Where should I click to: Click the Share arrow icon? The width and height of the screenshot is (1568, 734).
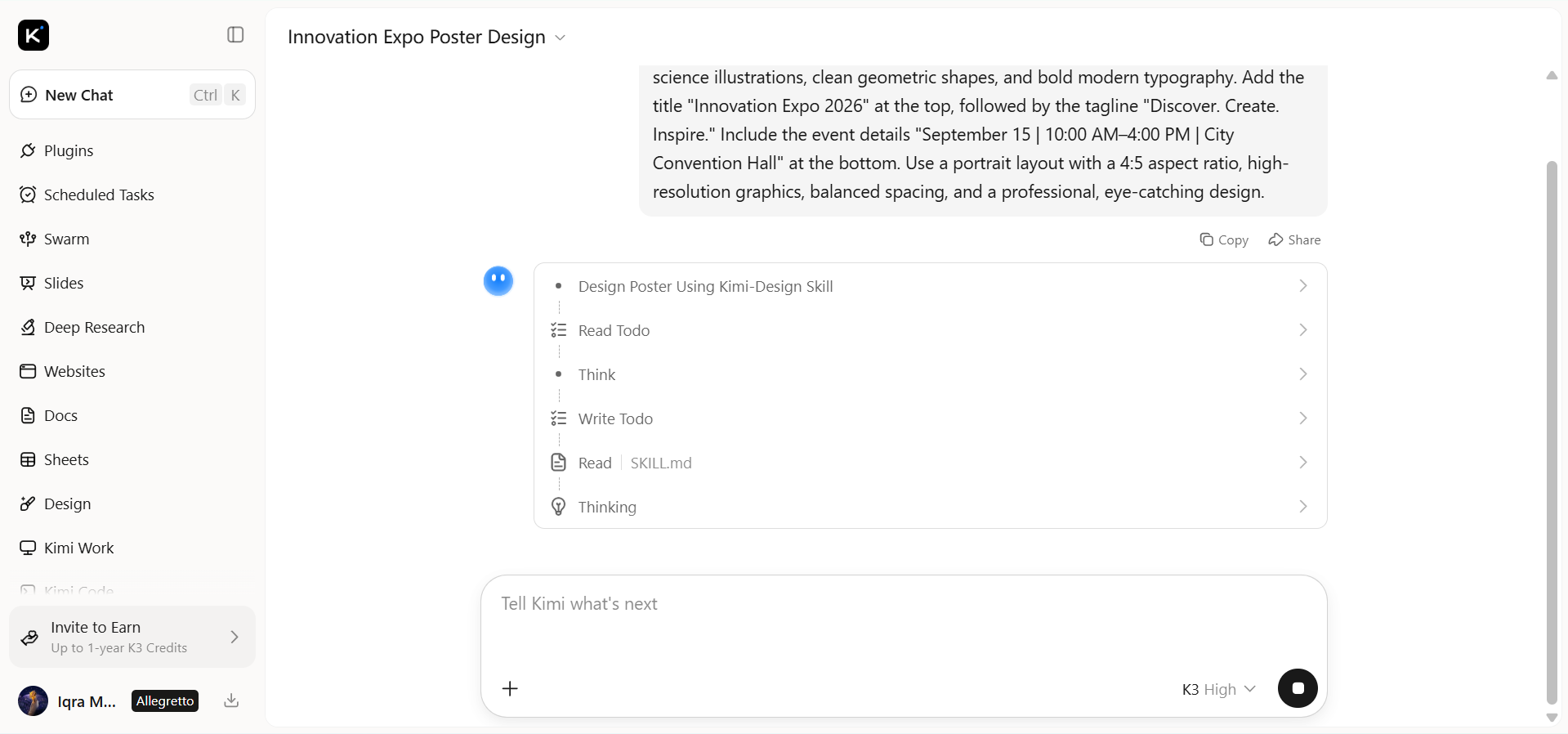(1275, 239)
